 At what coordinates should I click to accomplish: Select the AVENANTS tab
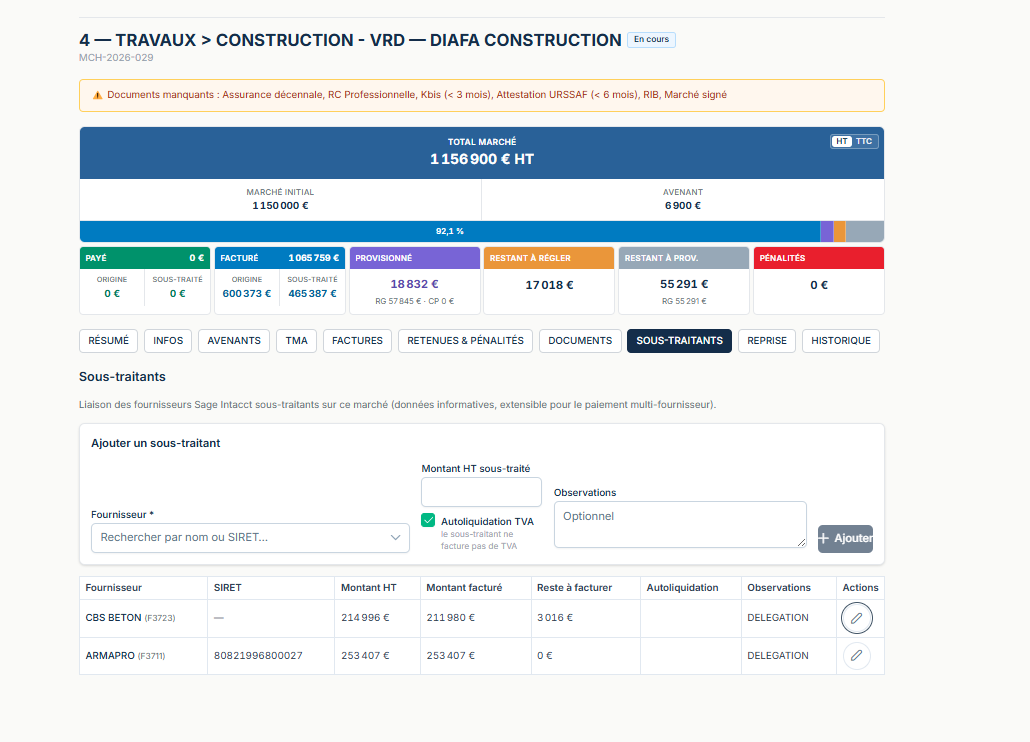click(234, 341)
